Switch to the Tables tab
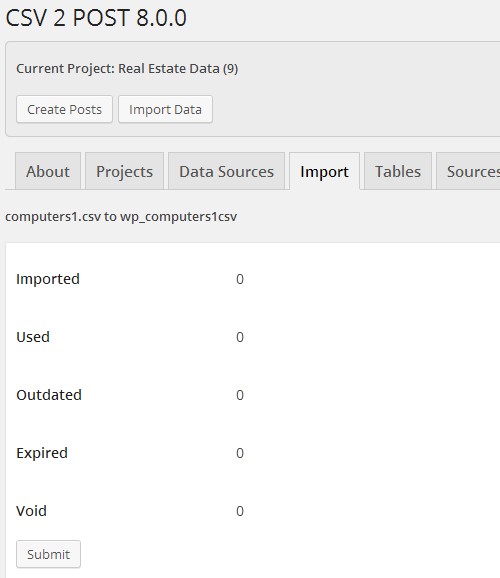Image resolution: width=500 pixels, height=578 pixels. pos(398,171)
